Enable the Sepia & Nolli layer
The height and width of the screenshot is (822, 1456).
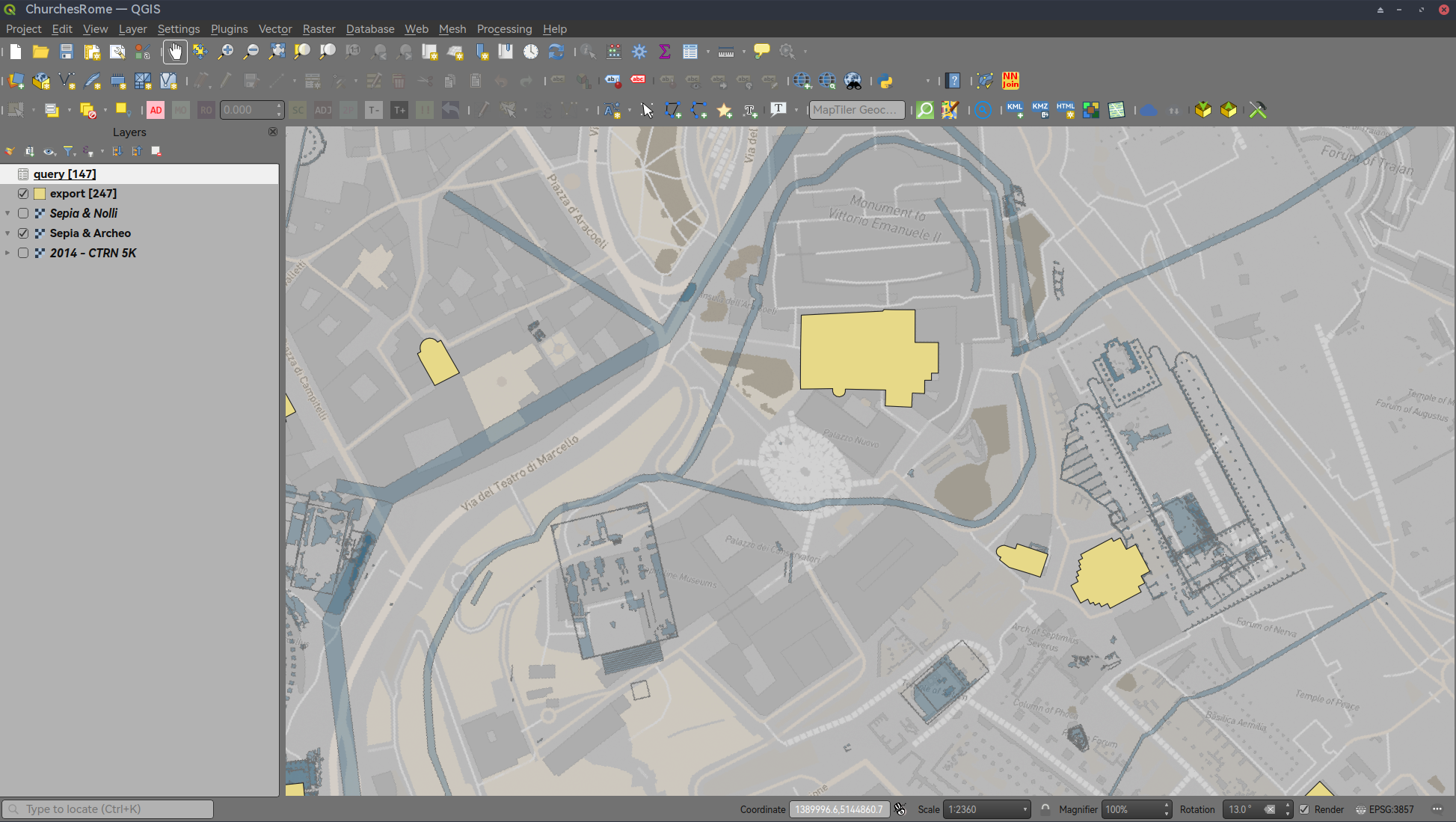(x=23, y=213)
